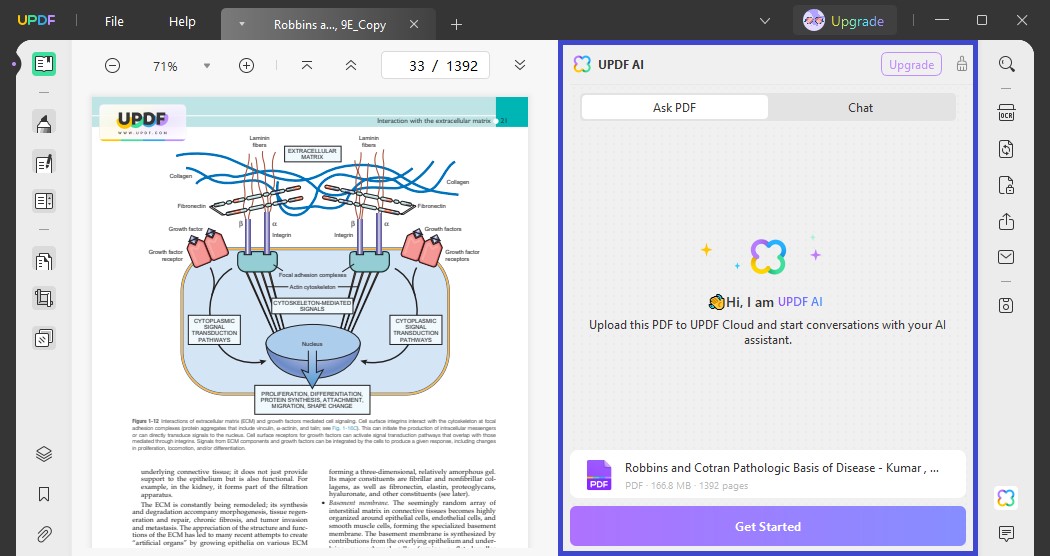Image resolution: width=1050 pixels, height=556 pixels.
Task: Show the Bookmarks panel
Action: [44, 494]
